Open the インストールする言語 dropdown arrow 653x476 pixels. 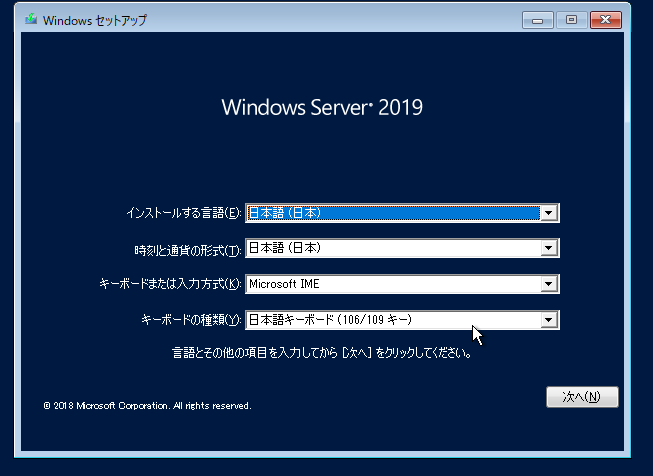(x=548, y=213)
